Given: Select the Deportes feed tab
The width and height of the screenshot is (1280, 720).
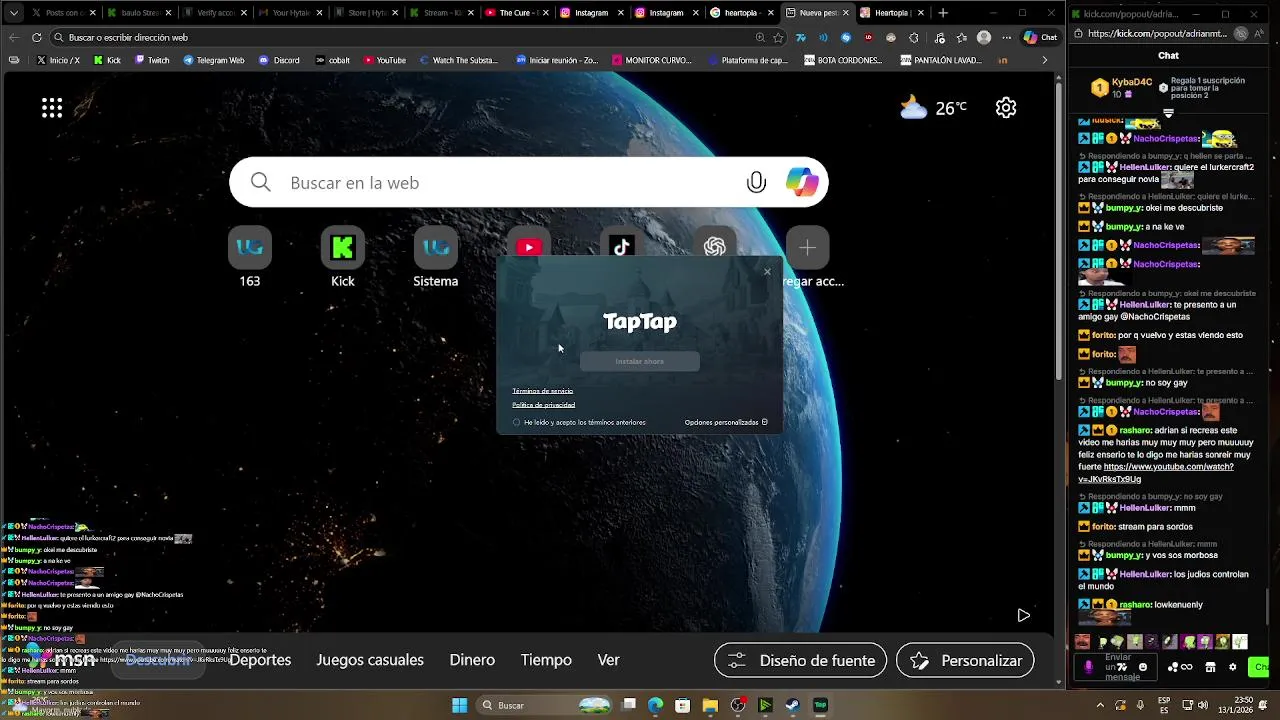Looking at the screenshot, I should (x=260, y=660).
